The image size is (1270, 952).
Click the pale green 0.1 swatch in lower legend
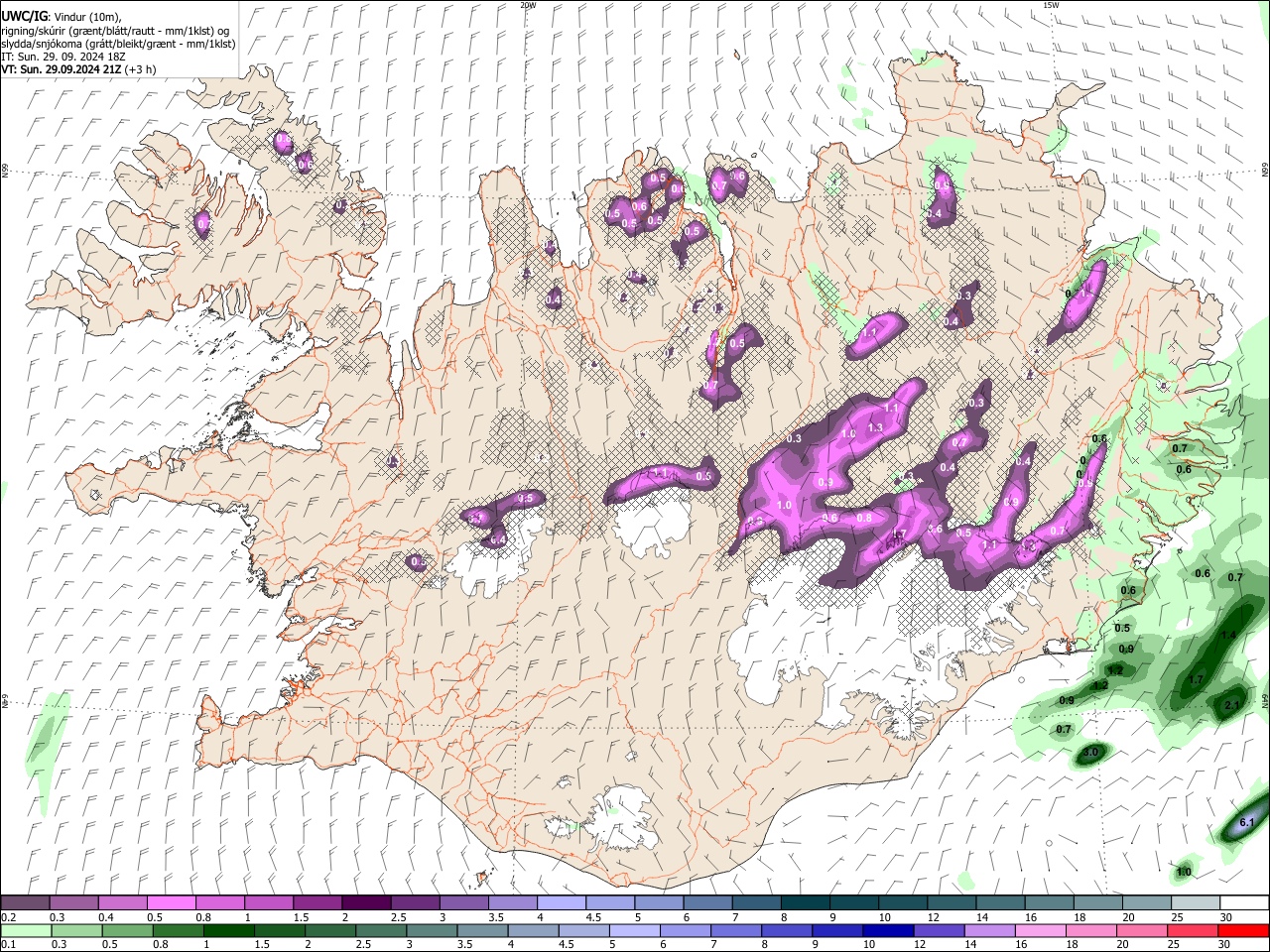point(26,930)
